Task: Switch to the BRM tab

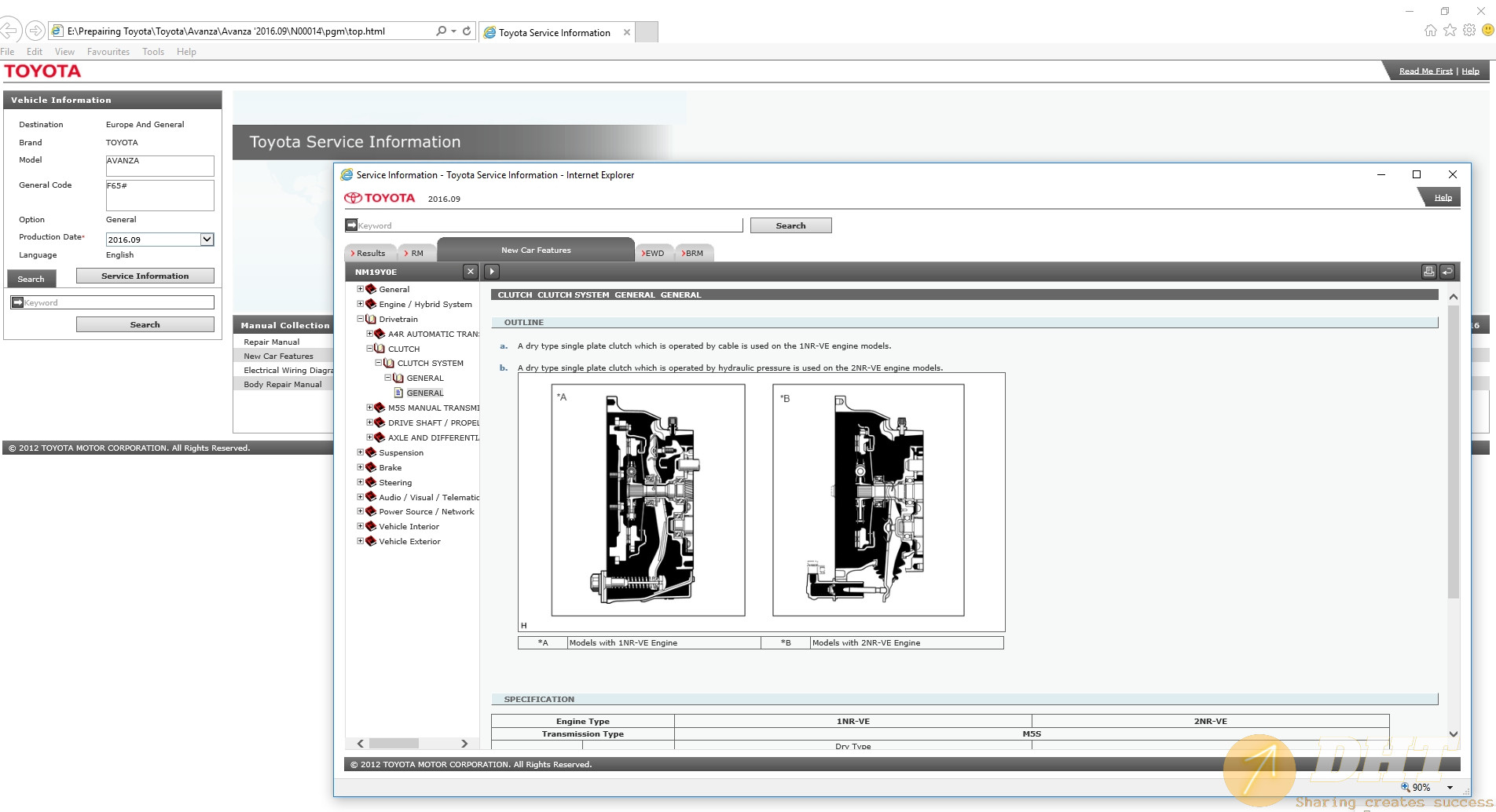Action: (694, 253)
